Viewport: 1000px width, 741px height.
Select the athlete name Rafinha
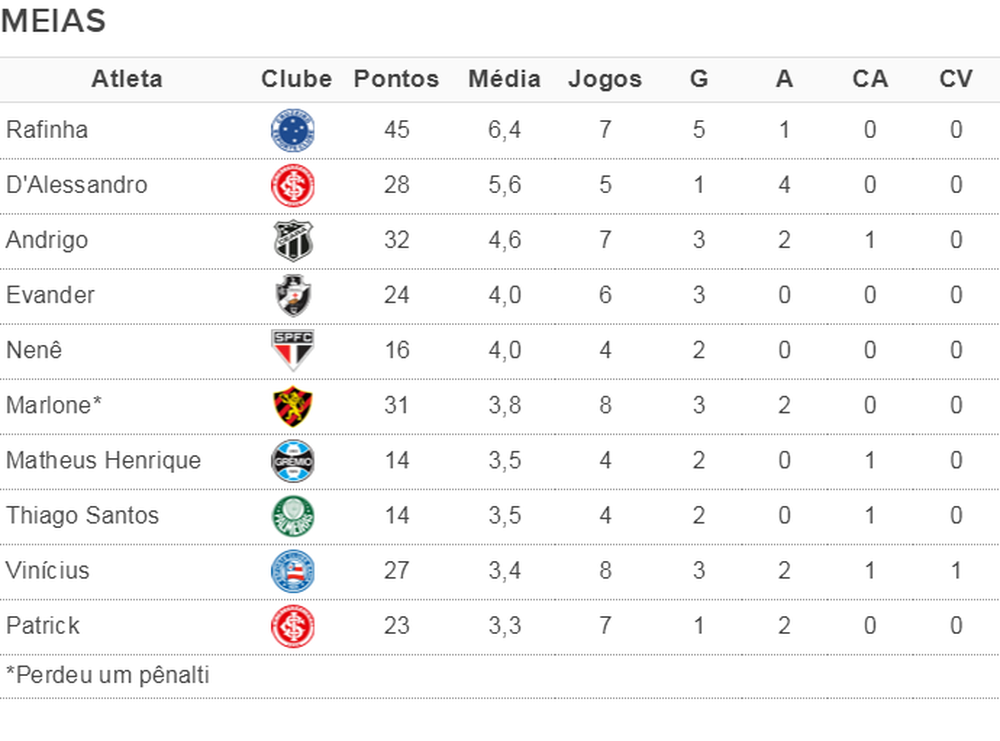pos(47,130)
